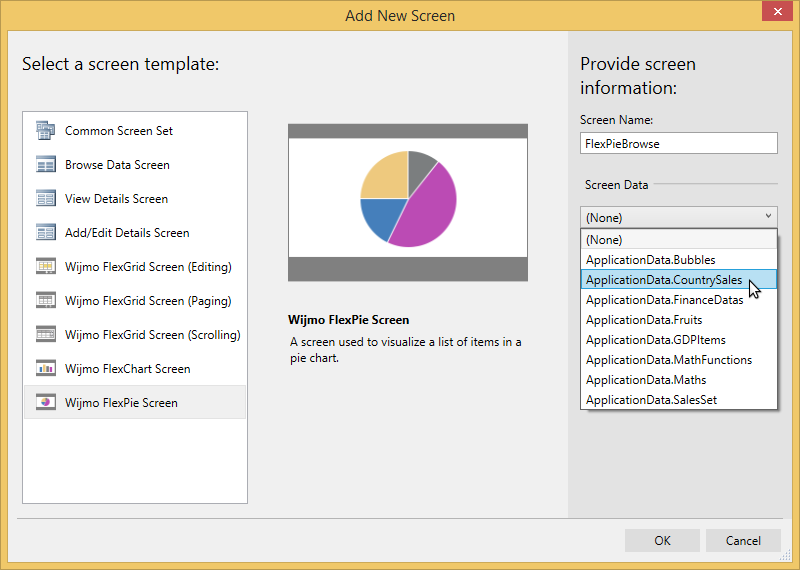Screen dimensions: 800x570
Task: Click the Wijmo FlexChart Screen icon
Action: 45,368
